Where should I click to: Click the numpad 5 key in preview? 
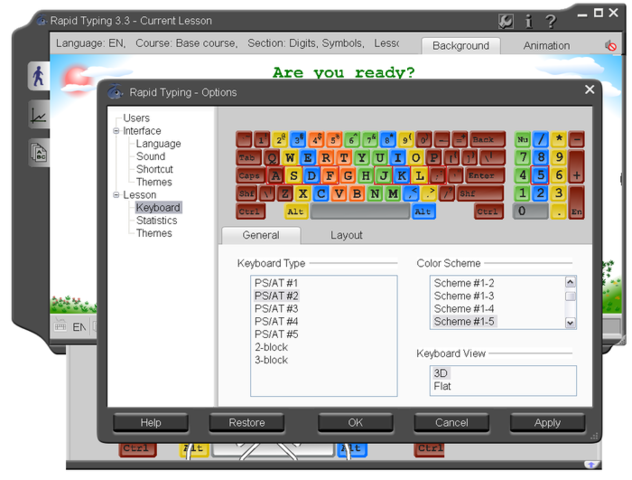pos(540,175)
